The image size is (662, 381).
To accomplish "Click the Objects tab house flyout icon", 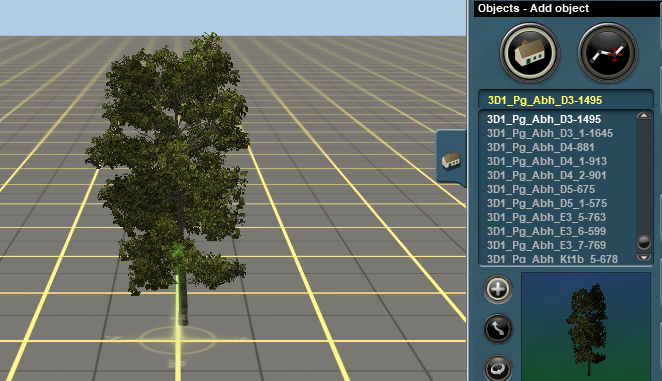I will pyautogui.click(x=451, y=160).
